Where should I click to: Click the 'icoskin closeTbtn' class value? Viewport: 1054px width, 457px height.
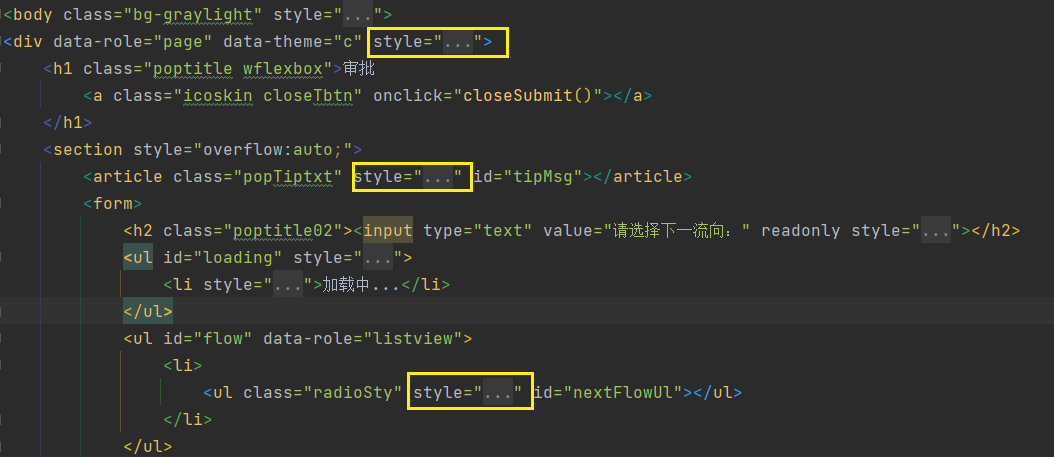pyautogui.click(x=262, y=96)
